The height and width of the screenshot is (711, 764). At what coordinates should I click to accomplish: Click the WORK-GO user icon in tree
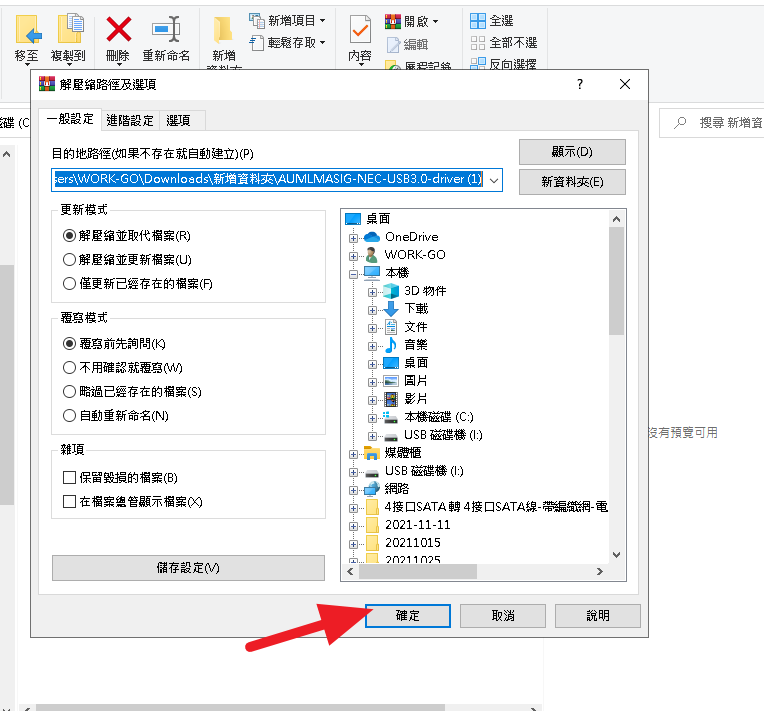371,255
